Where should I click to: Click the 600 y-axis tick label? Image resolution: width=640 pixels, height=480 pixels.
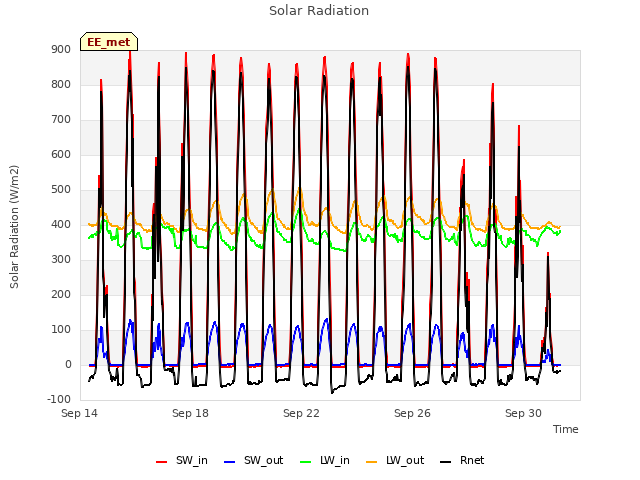[x=61, y=155]
